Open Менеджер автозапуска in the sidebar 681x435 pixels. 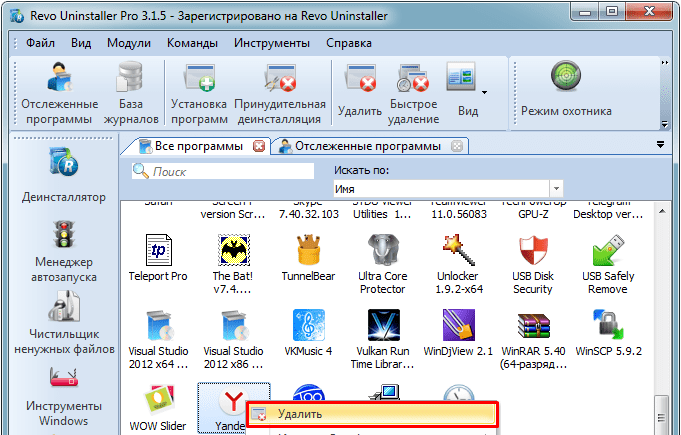point(64,252)
